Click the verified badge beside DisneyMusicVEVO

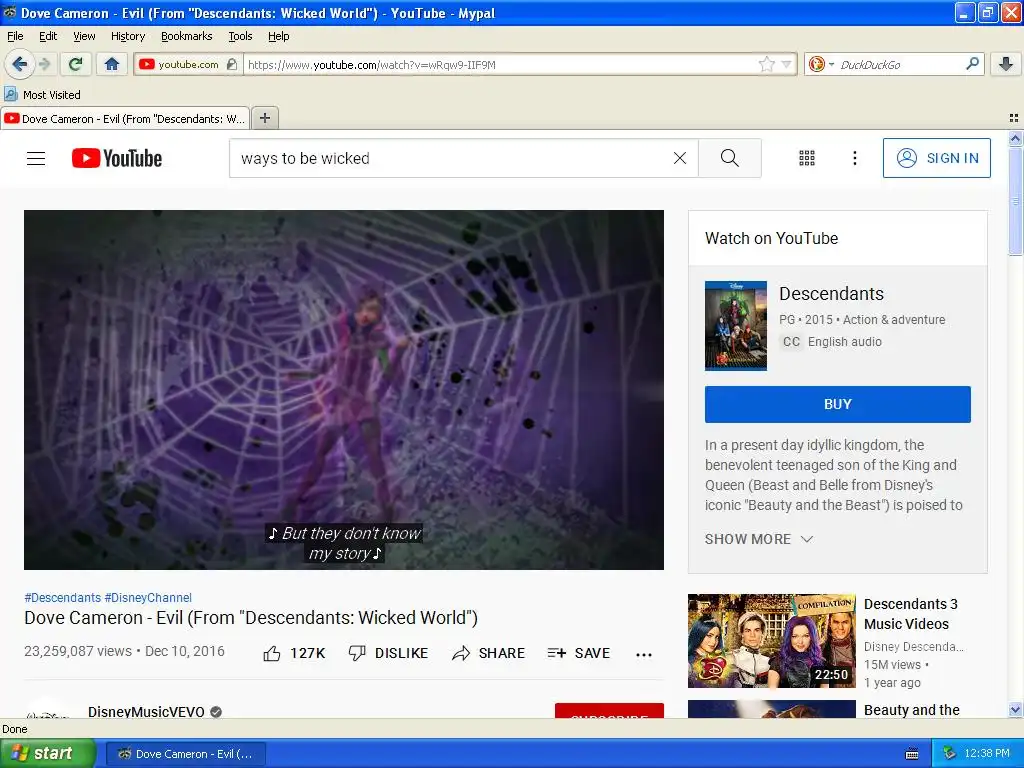[216, 712]
